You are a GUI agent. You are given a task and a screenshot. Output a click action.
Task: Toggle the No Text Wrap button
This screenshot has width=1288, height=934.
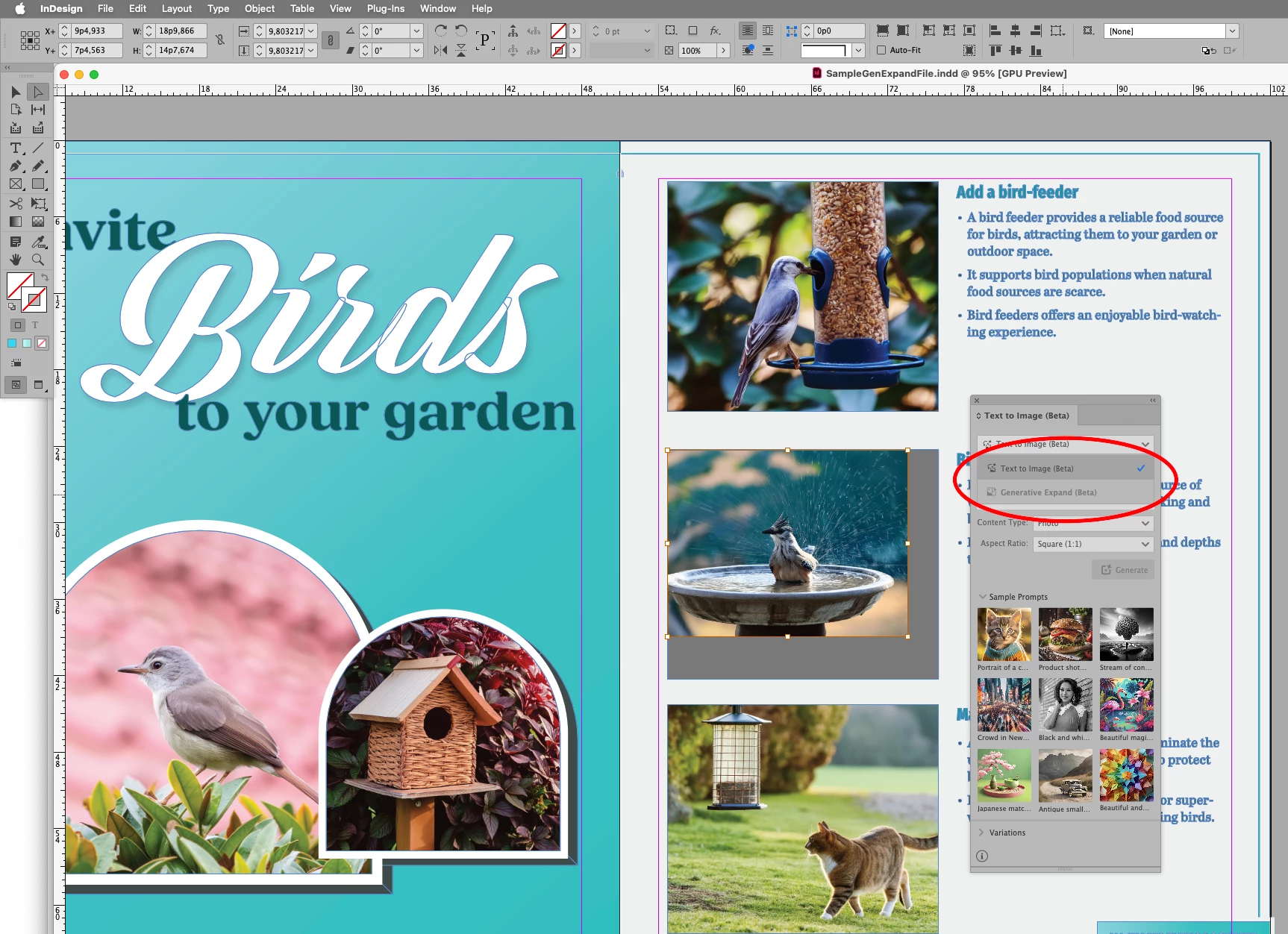(747, 31)
